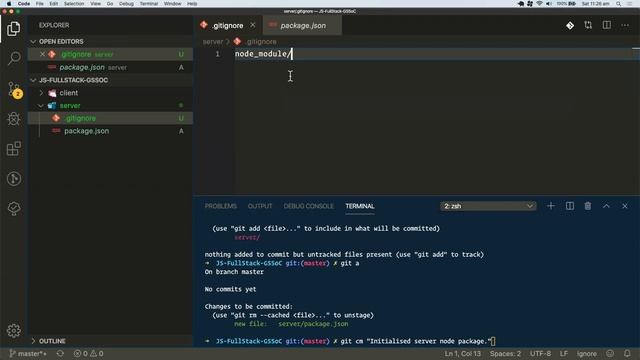Open the Apple menu
The image size is (640, 360).
pyautogui.click(x=9, y=4)
